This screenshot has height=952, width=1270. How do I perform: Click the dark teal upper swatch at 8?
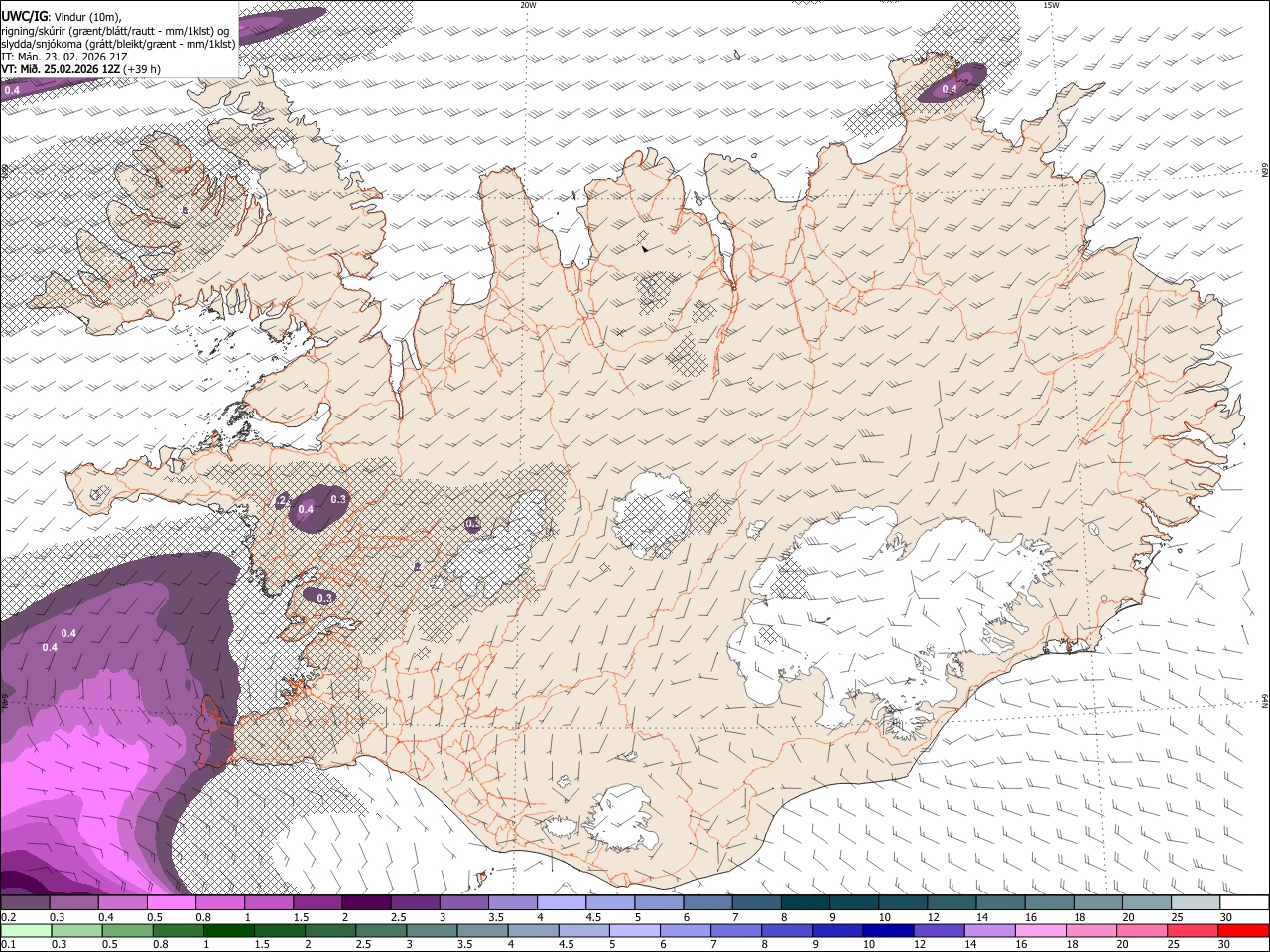[806, 903]
